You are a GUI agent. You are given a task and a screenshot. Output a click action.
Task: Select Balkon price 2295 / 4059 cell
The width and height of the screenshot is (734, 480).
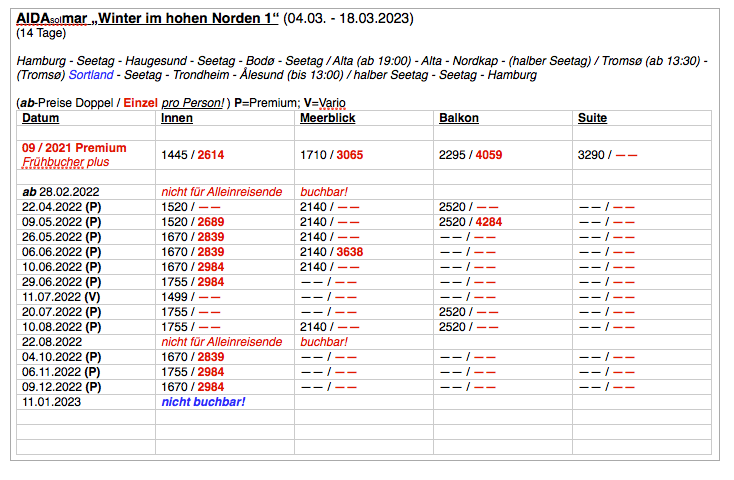click(474, 155)
